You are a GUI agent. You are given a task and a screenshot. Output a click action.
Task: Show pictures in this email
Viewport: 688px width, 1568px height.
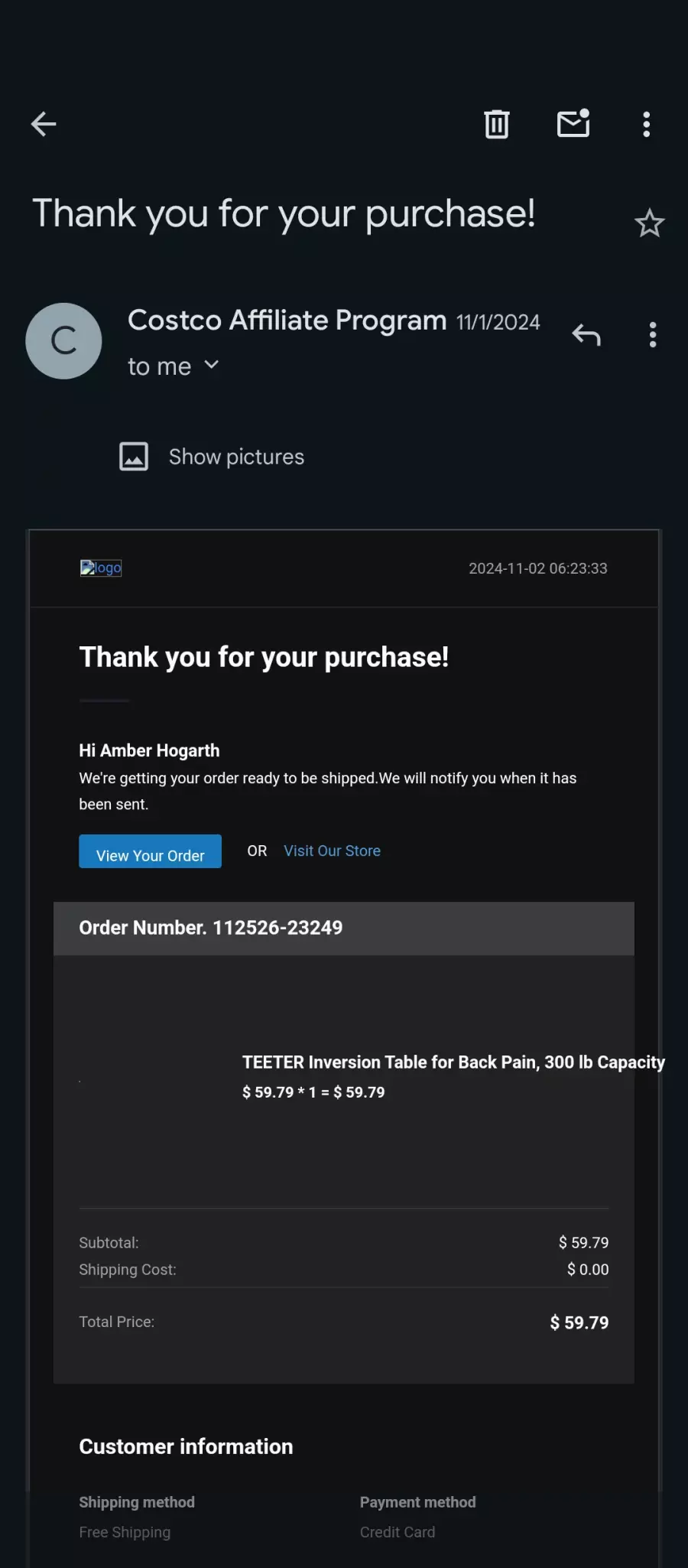point(236,457)
